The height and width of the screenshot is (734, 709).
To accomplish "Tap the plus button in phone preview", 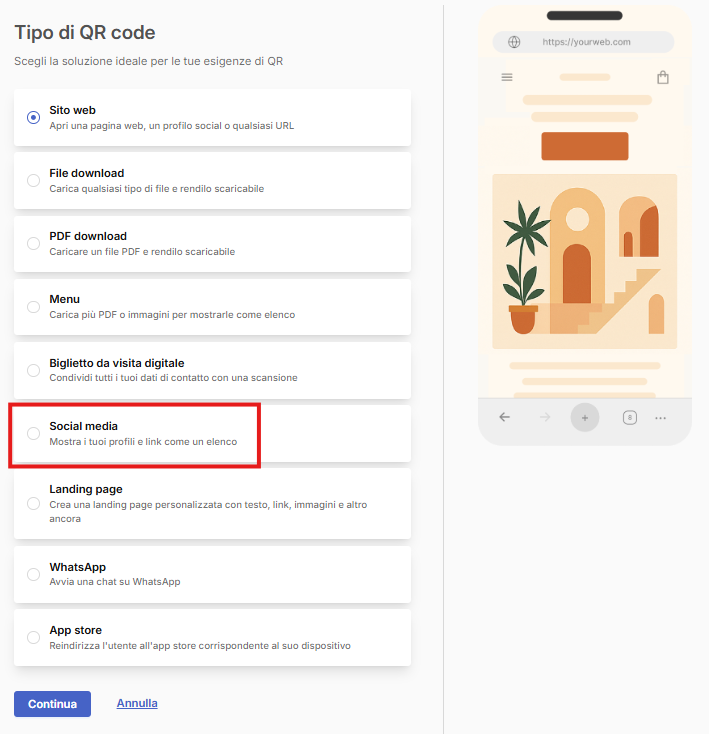I will tap(585, 418).
